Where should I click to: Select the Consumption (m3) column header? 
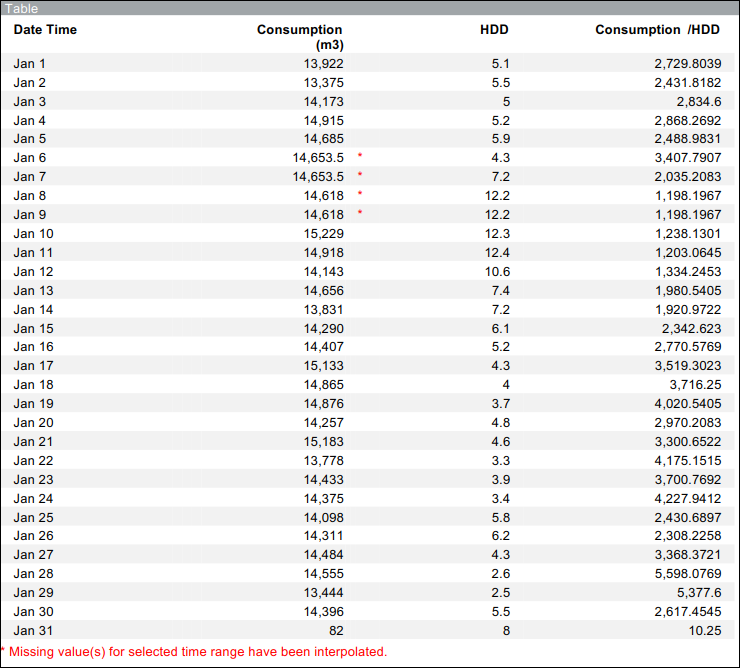(300, 37)
